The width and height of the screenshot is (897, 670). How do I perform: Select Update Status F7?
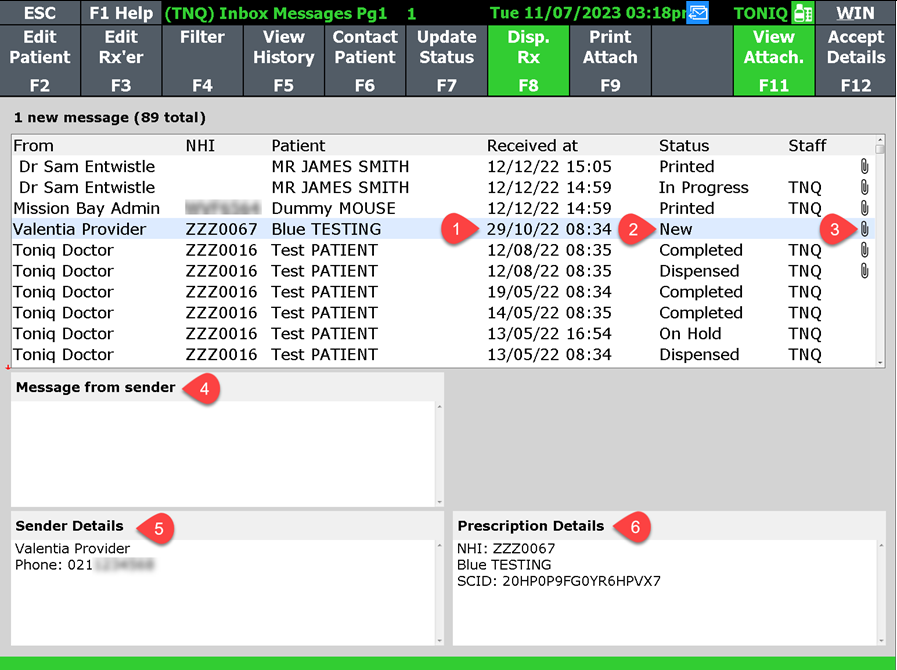coord(446,60)
